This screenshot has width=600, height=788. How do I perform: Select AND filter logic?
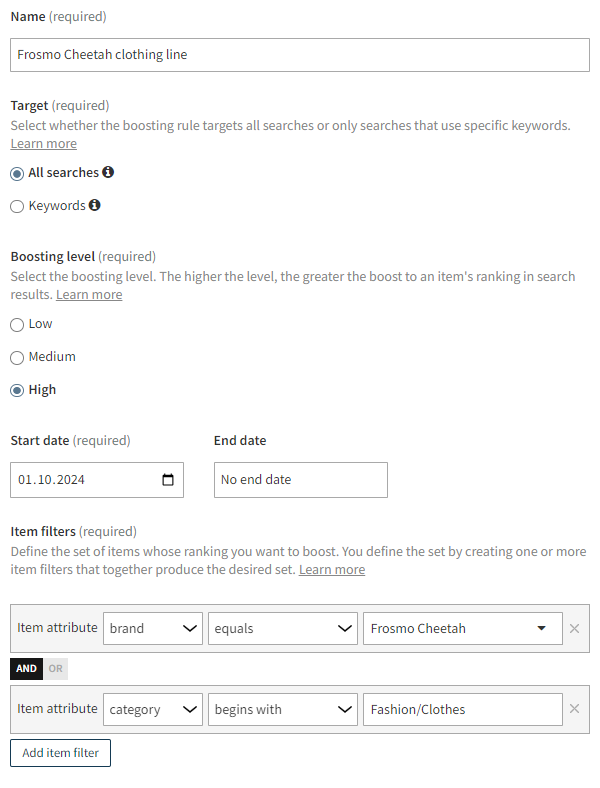point(26,669)
